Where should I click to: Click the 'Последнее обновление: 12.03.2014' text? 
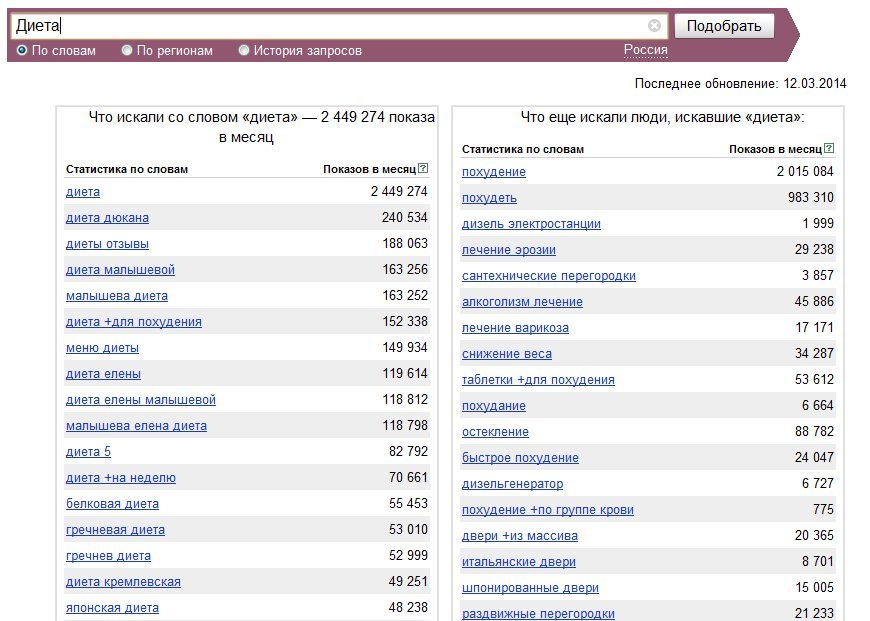(x=740, y=84)
